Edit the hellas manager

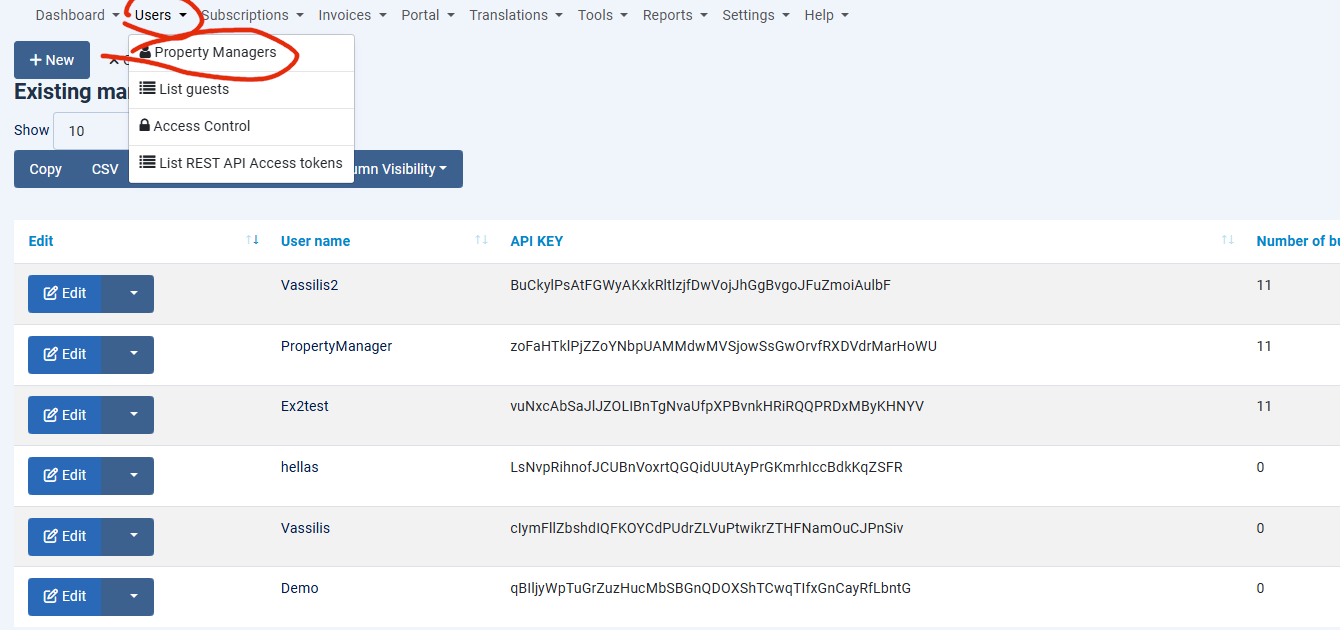[x=65, y=476]
